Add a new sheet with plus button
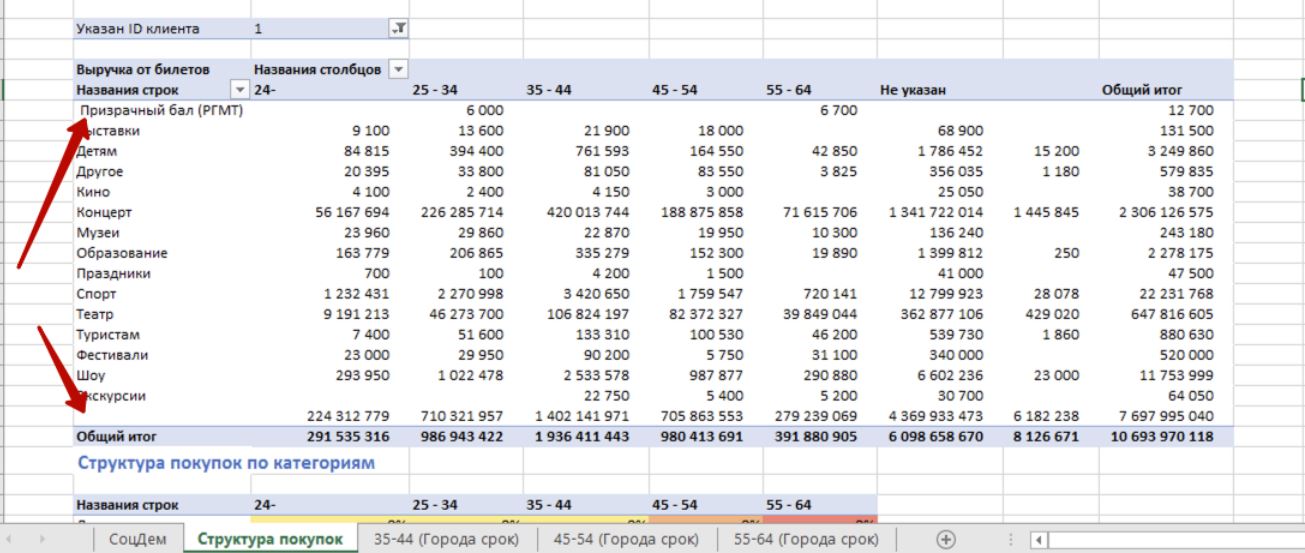1305x553 pixels. [945, 539]
